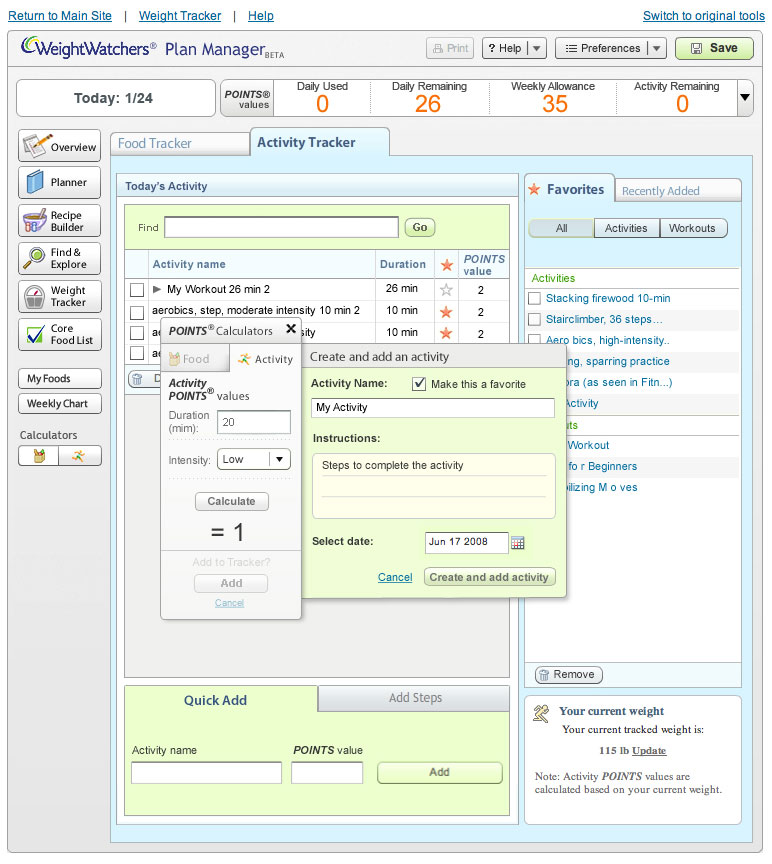This screenshot has height=864, width=772.
Task: Switch to Recently Added tab
Action: click(x=660, y=191)
